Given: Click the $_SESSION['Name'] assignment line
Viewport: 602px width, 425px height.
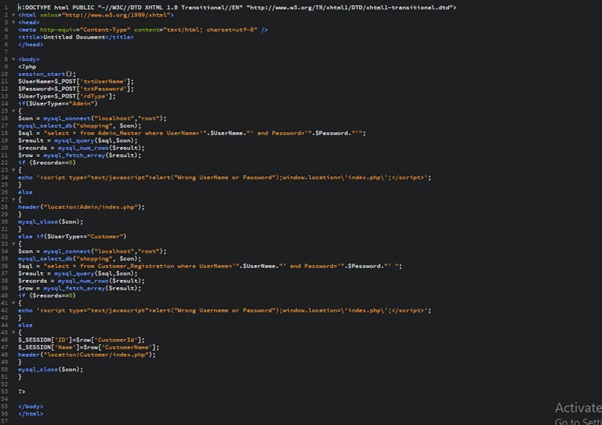Looking at the screenshot, I should coord(88,347).
